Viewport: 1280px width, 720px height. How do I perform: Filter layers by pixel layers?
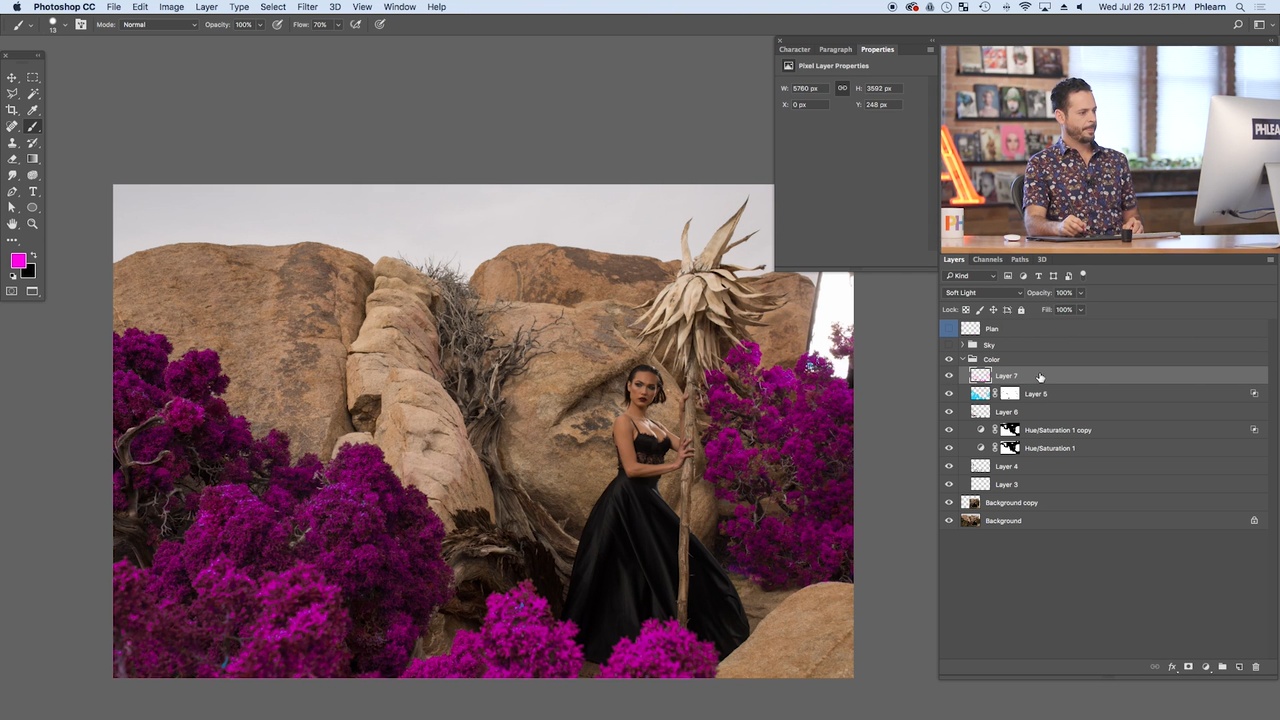point(1008,276)
